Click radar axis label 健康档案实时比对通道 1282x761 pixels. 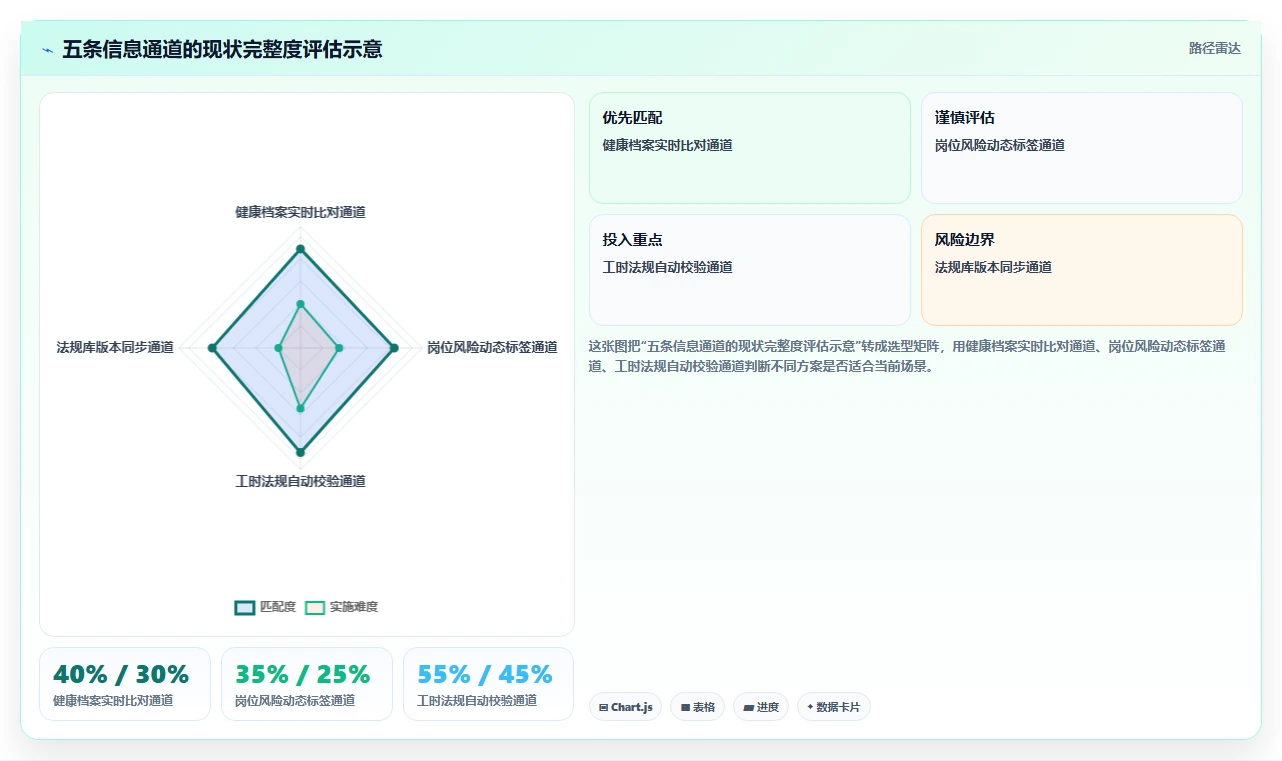coord(300,212)
